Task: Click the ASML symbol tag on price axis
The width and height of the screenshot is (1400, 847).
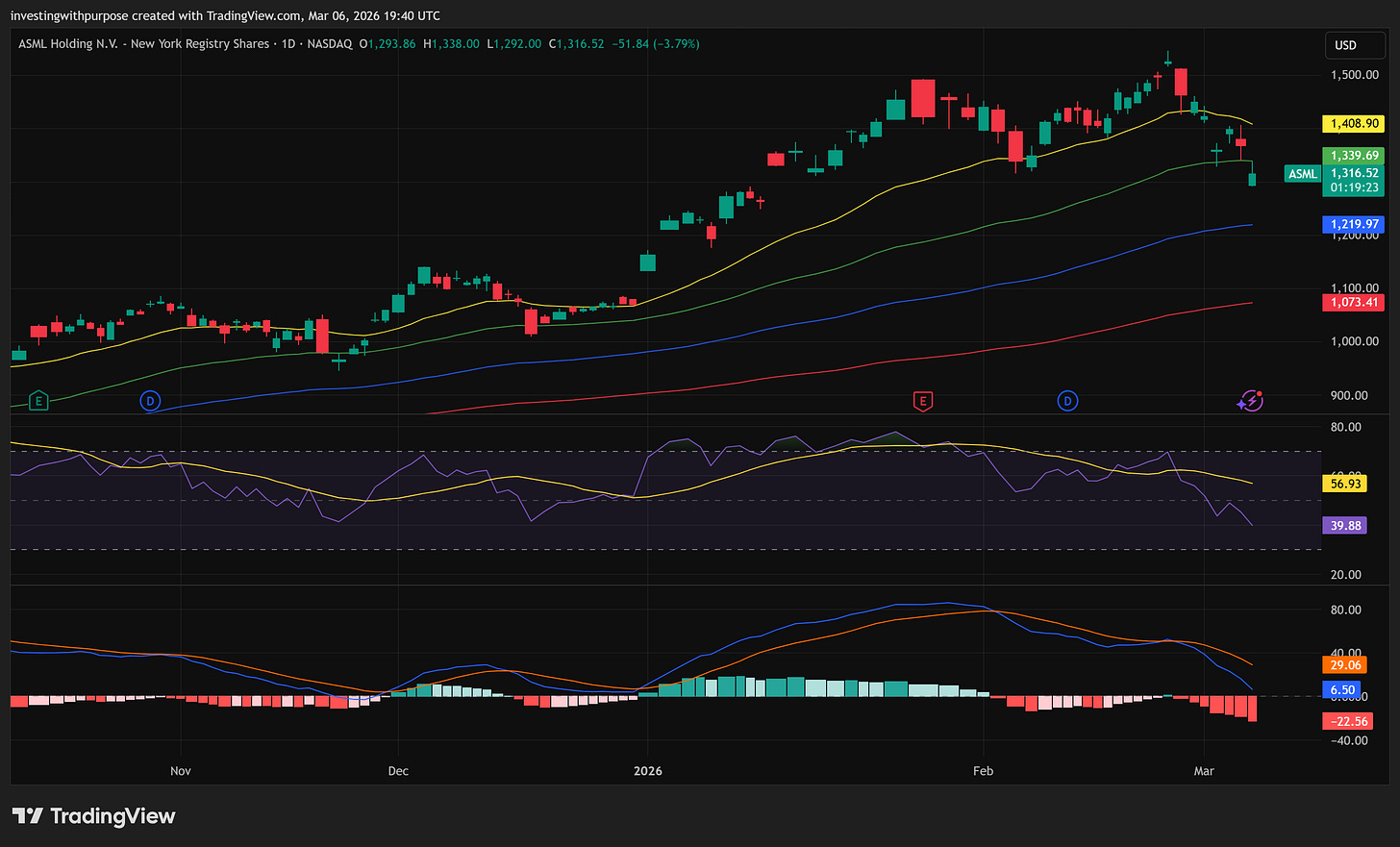Action: tap(1303, 174)
